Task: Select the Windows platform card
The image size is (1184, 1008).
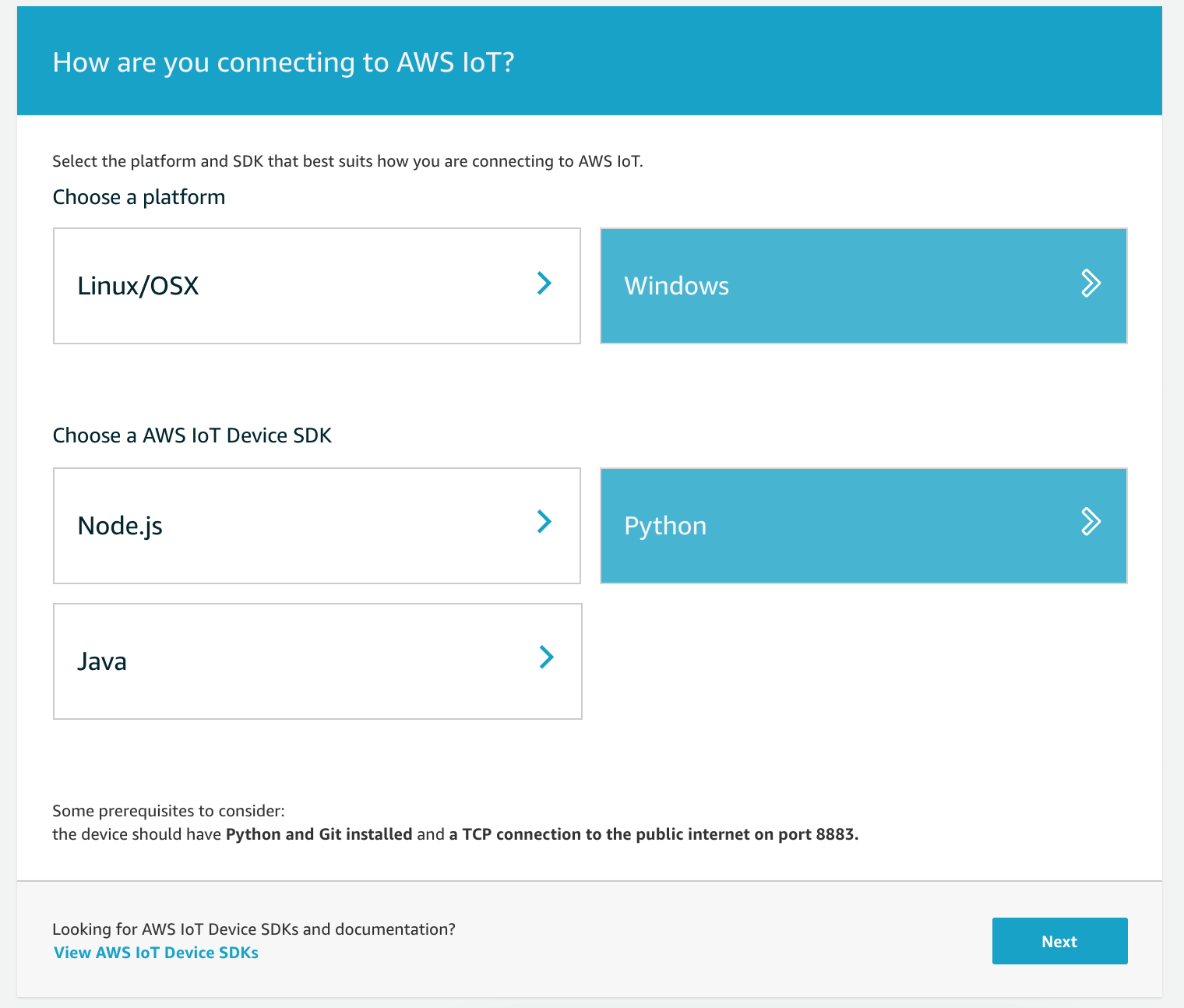Action: [x=864, y=286]
